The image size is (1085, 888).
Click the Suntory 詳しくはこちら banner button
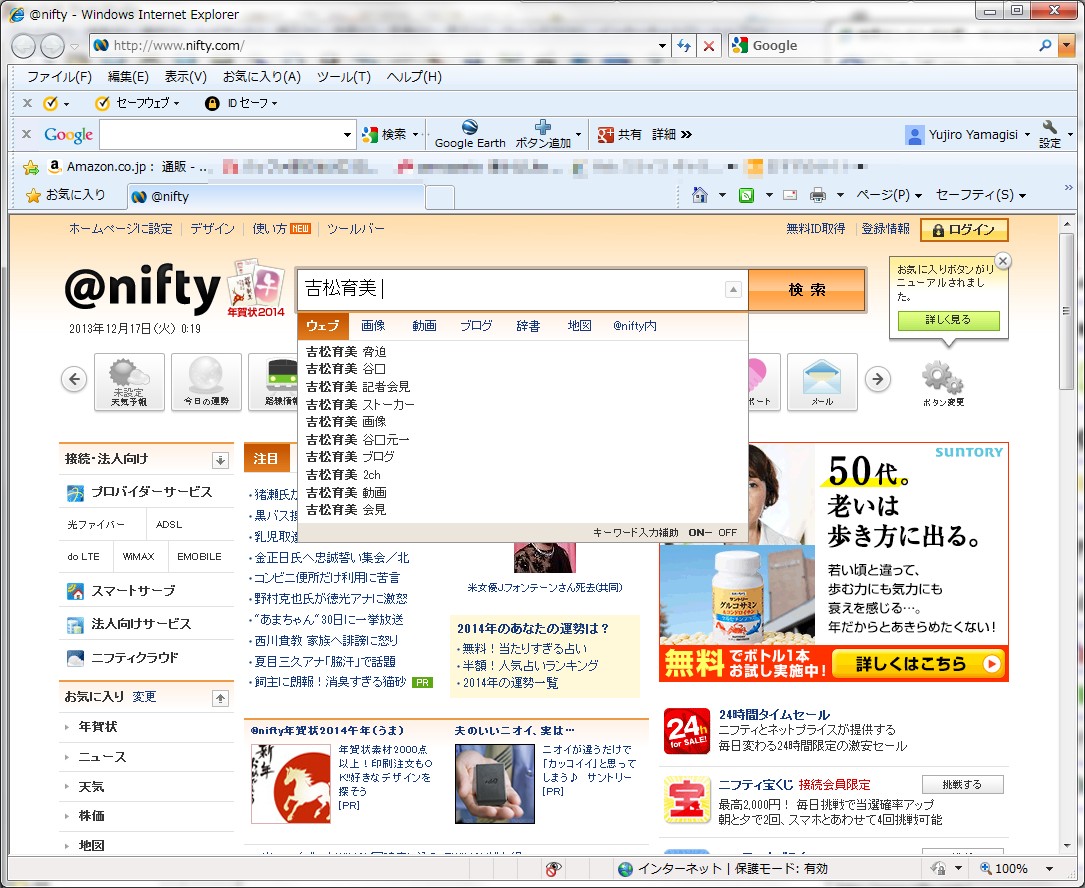point(917,664)
